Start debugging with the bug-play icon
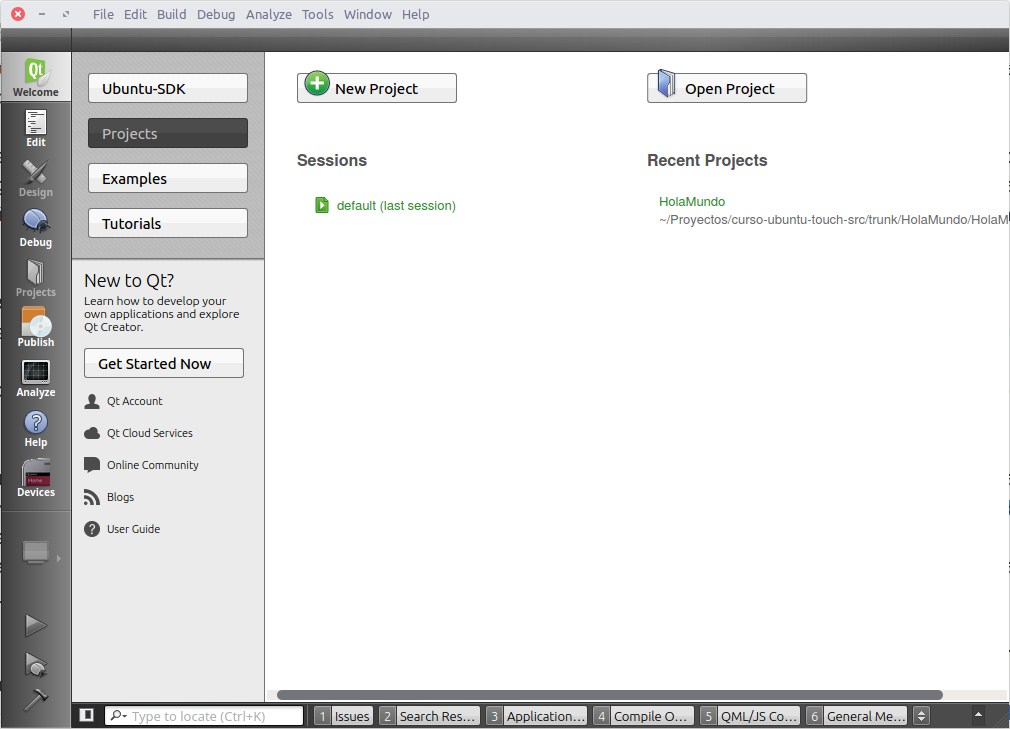1010x729 pixels. pos(35,665)
